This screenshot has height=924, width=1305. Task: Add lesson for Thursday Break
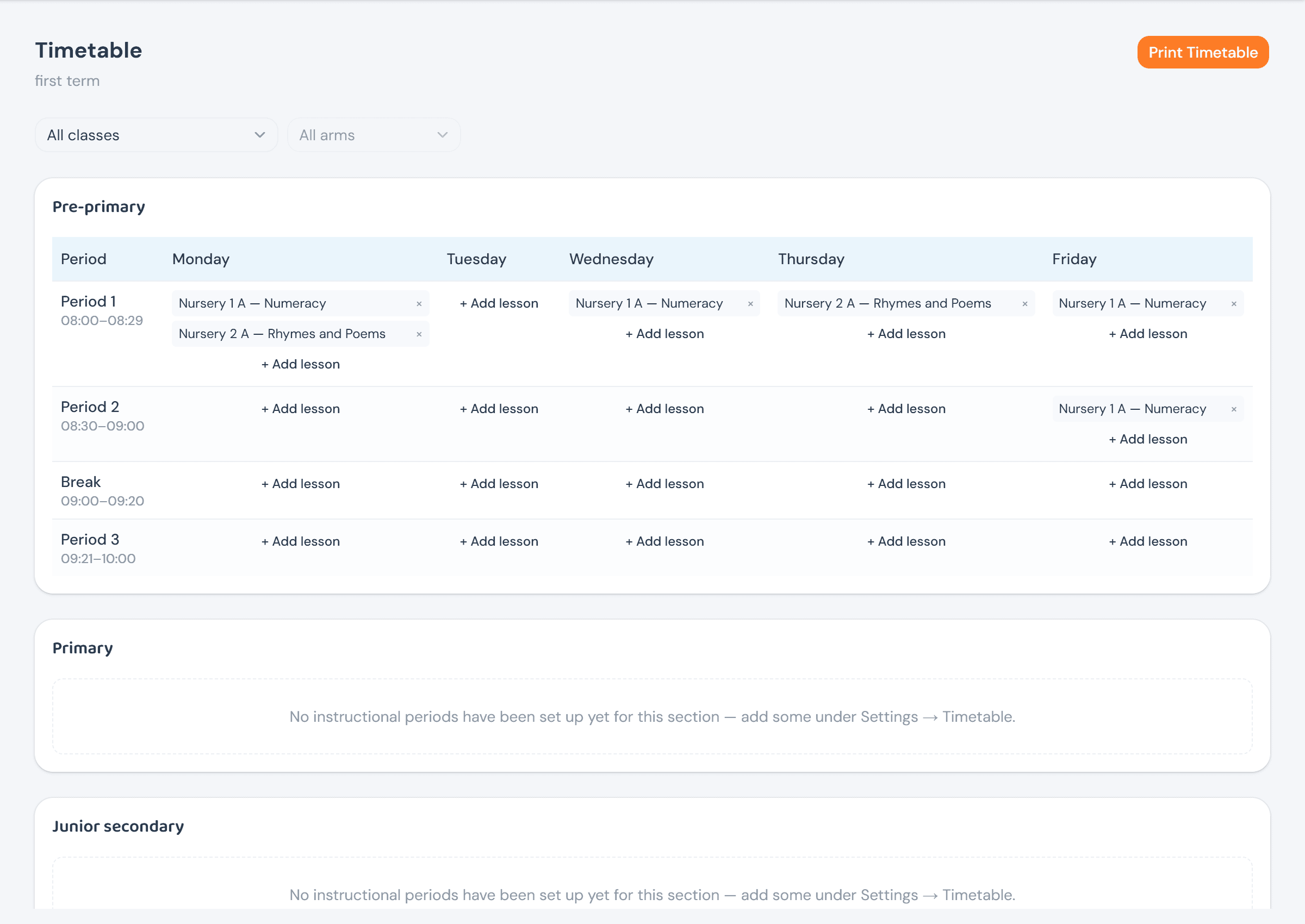pyautogui.click(x=906, y=484)
